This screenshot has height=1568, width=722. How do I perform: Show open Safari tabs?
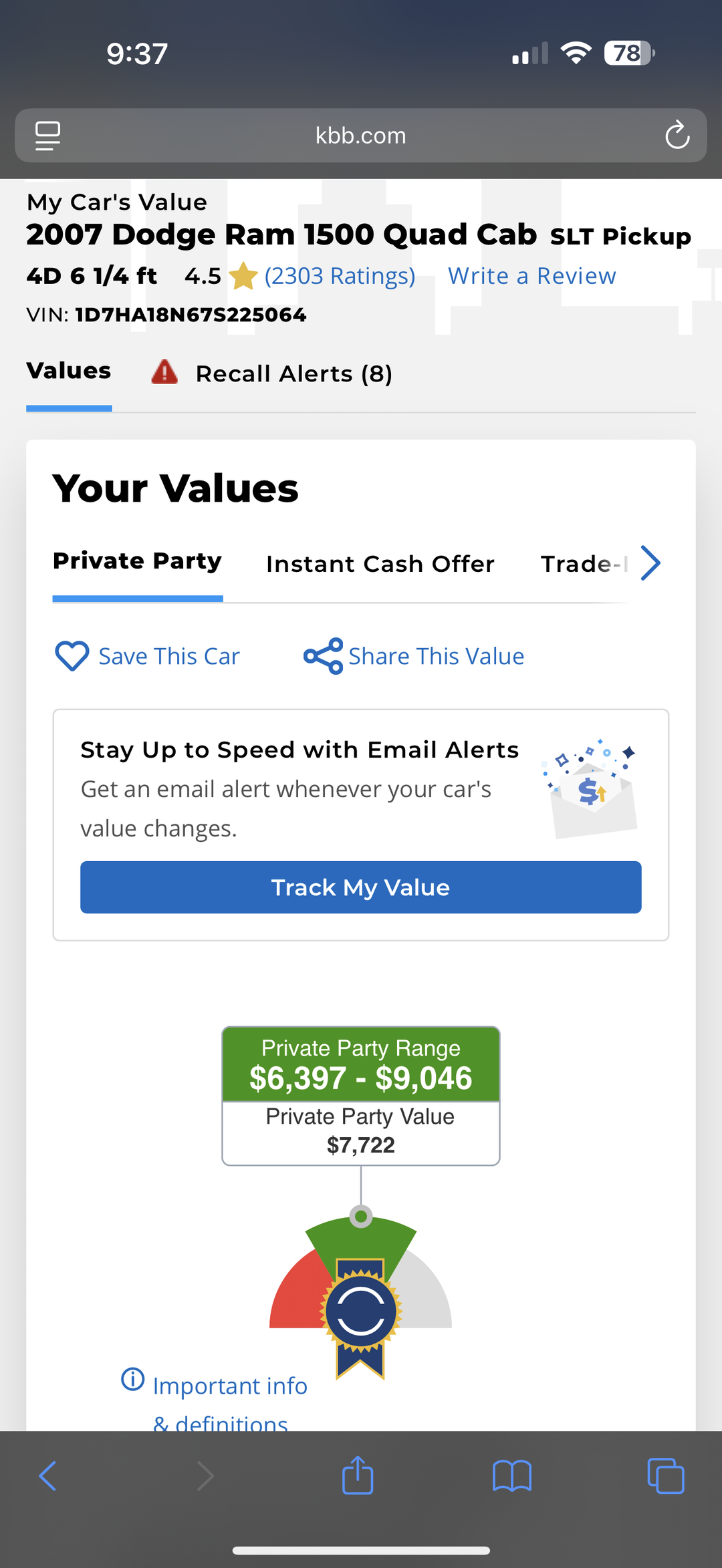665,1476
